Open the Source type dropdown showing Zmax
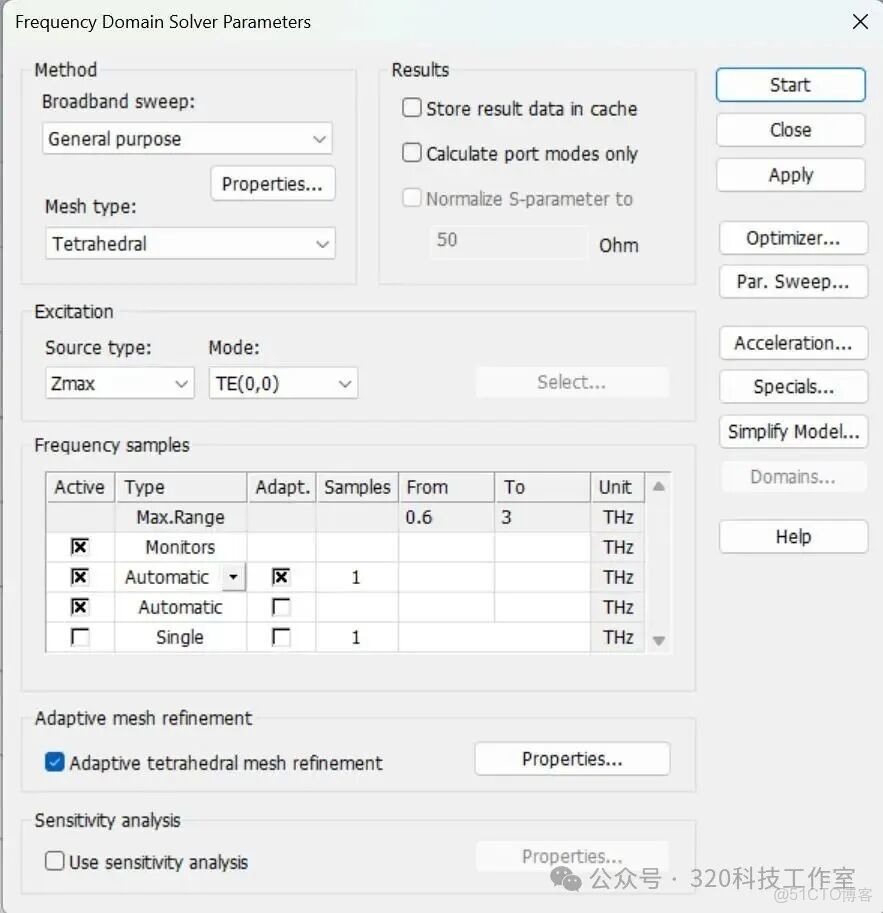The image size is (883, 913). coord(183,383)
